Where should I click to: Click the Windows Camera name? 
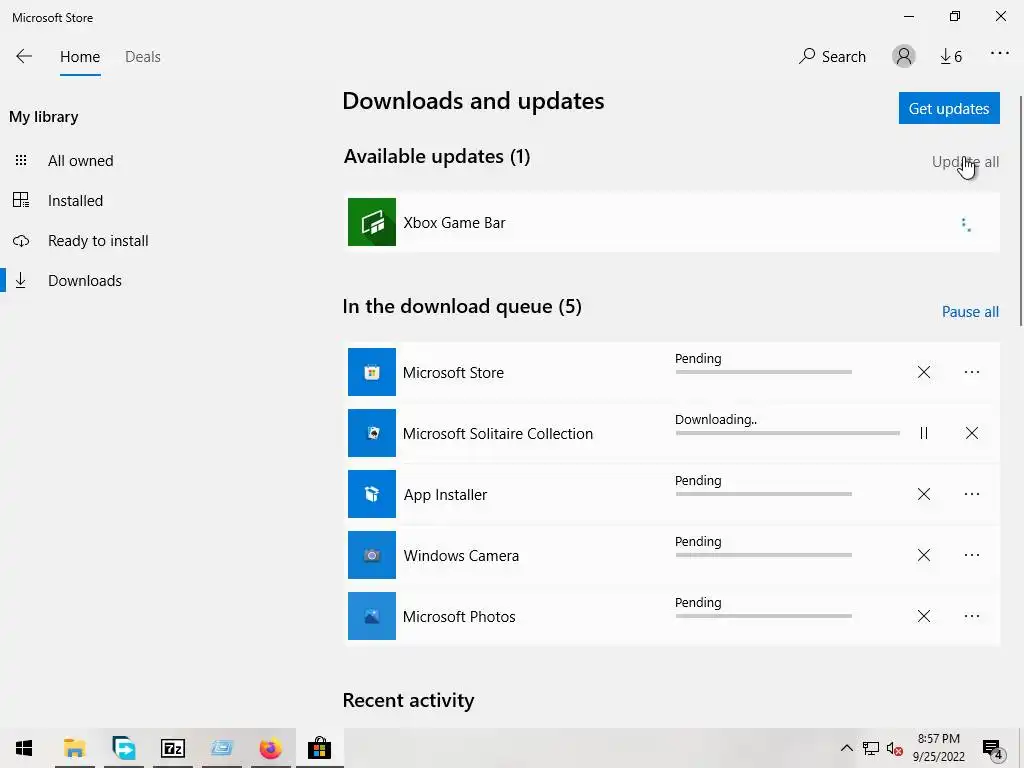click(461, 556)
